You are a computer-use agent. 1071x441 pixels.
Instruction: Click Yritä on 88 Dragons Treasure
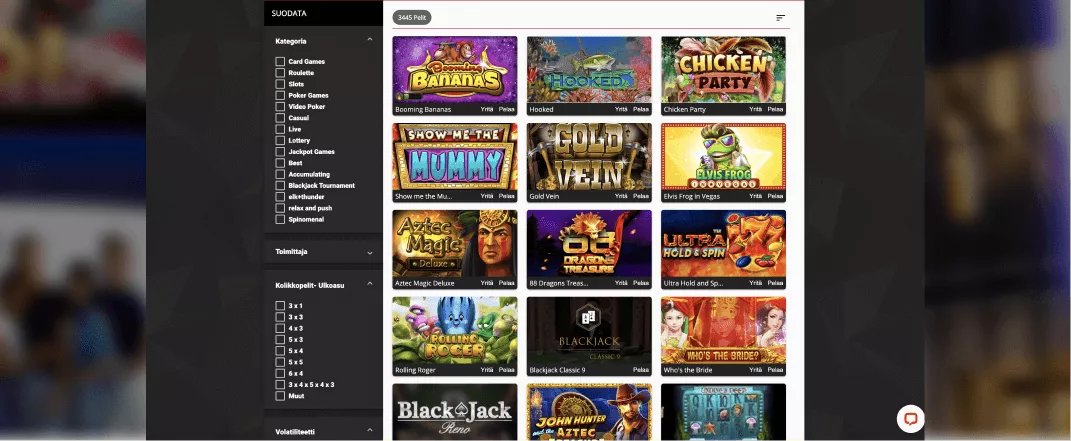621,283
